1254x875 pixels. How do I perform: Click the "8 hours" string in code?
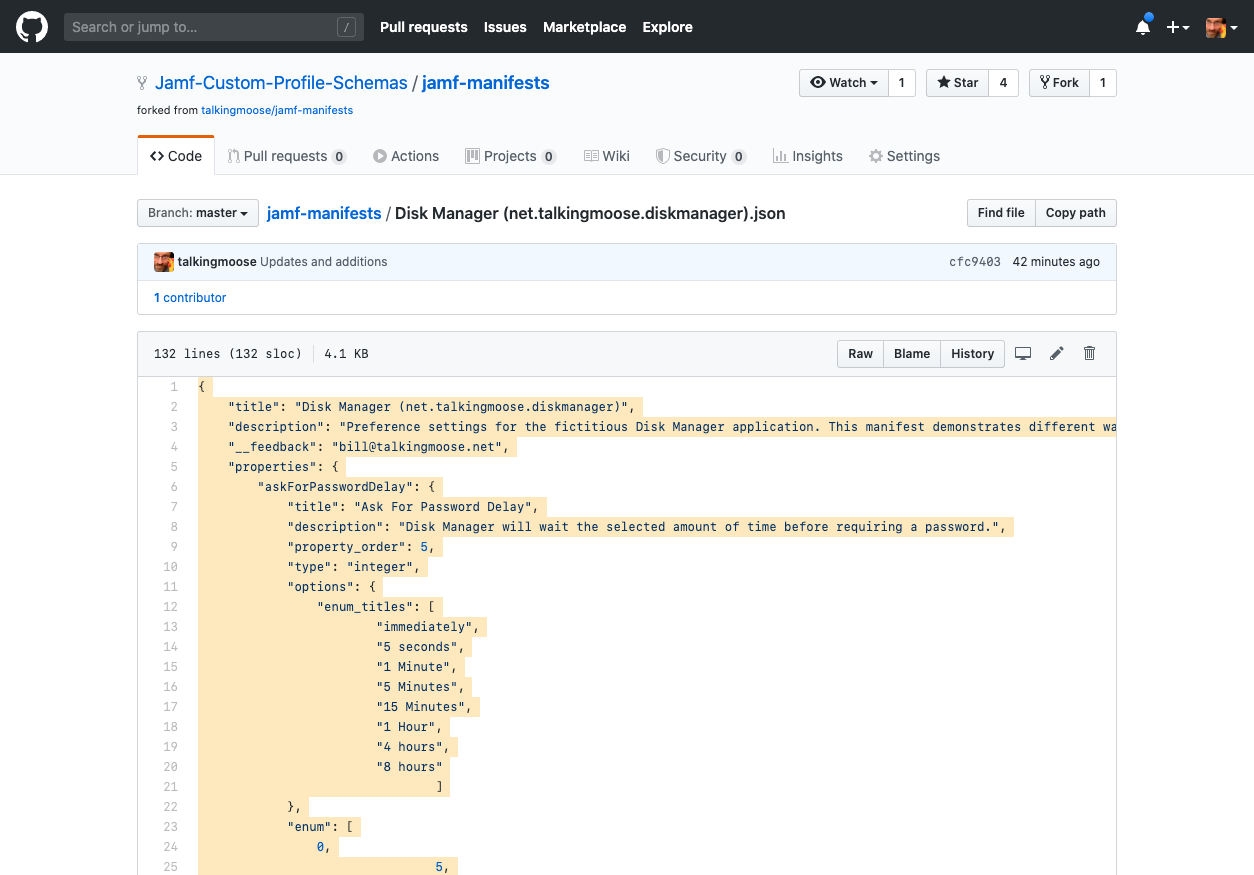point(410,767)
